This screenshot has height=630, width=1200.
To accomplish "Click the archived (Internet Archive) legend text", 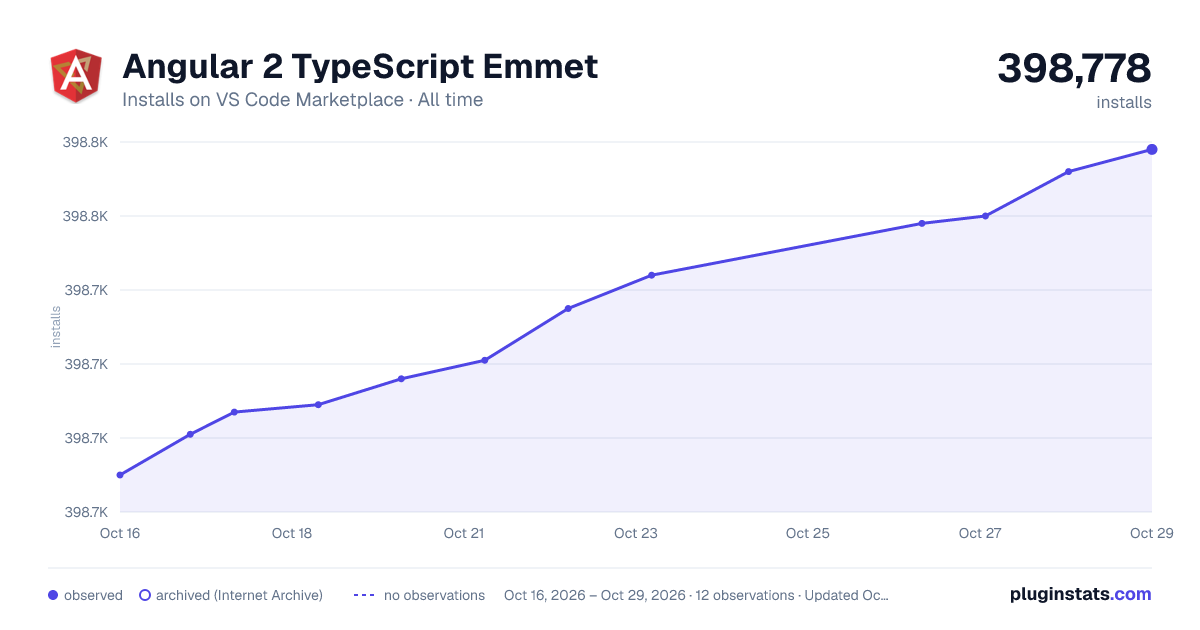I will [x=239, y=595].
